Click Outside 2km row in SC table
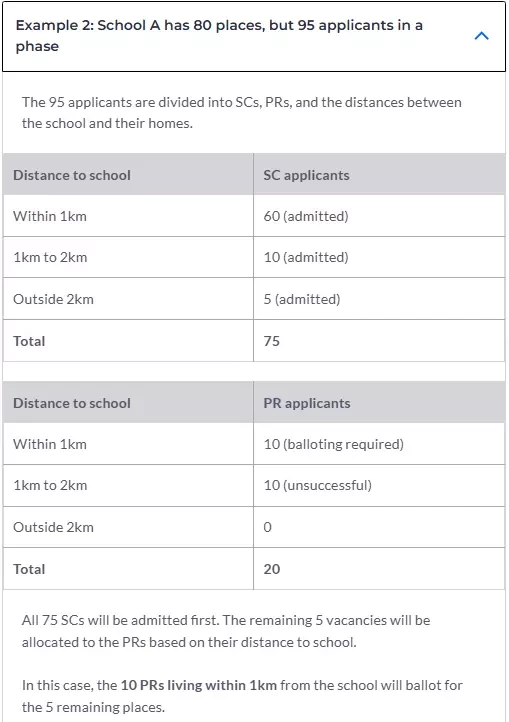The height and width of the screenshot is (722, 509). pos(254,299)
